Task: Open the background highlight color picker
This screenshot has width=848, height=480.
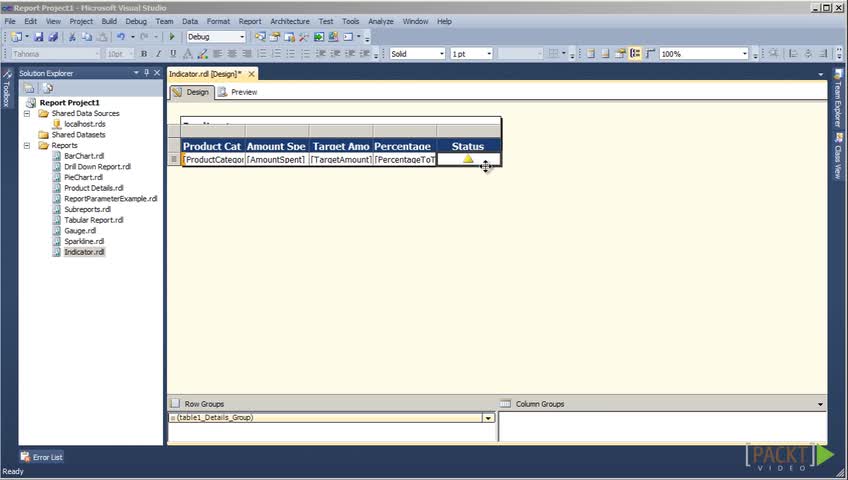Action: [x=202, y=54]
